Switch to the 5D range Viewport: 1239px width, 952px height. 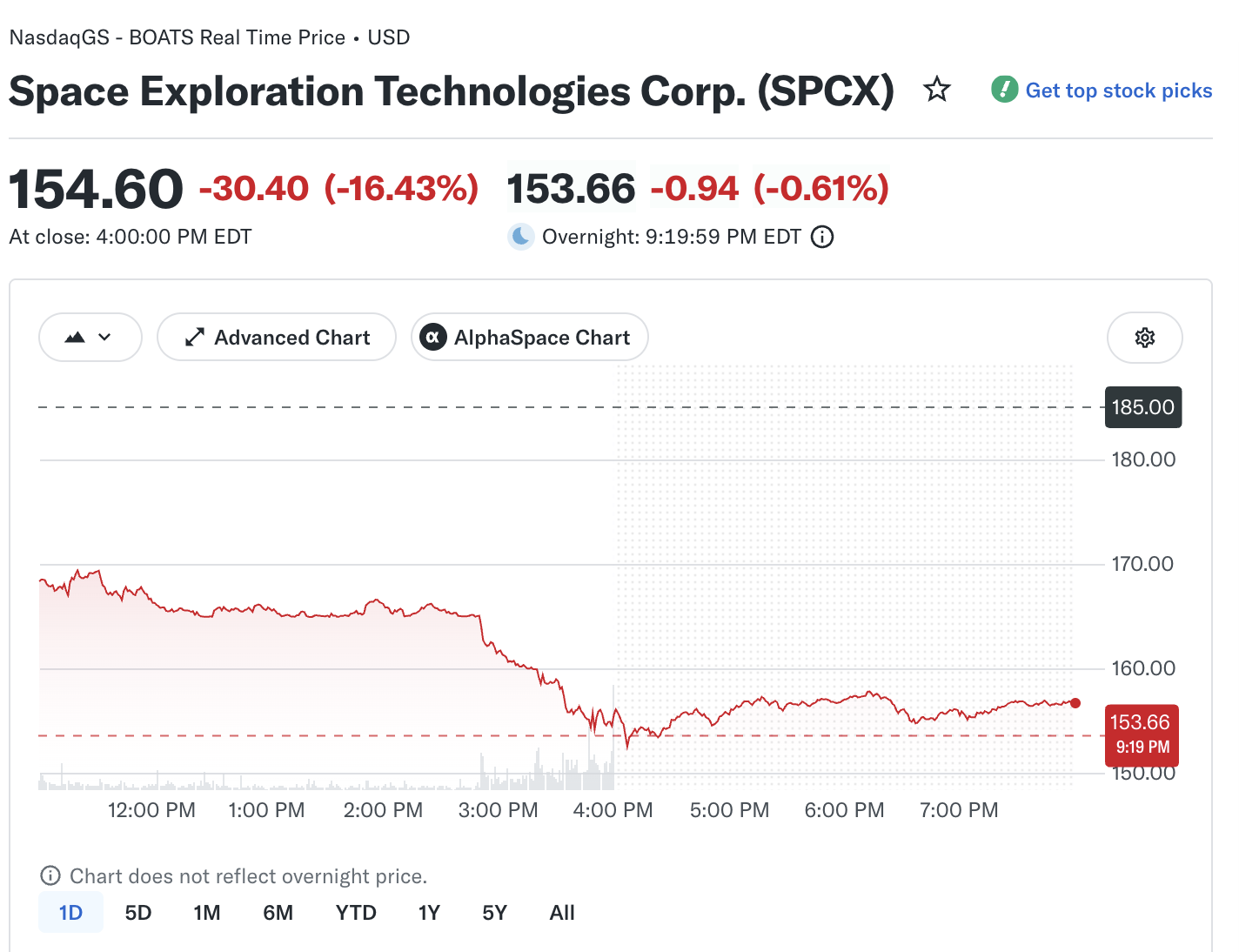pyautogui.click(x=138, y=913)
